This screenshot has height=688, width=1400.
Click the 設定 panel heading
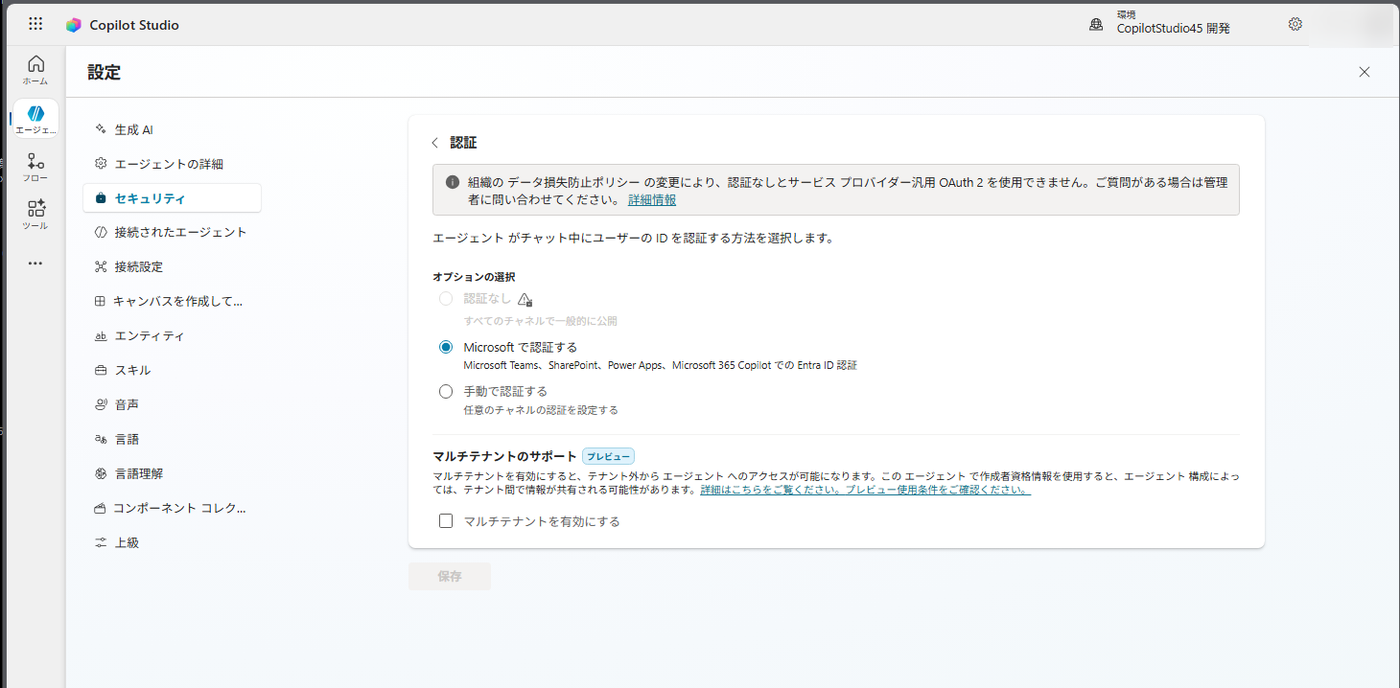(x=104, y=72)
